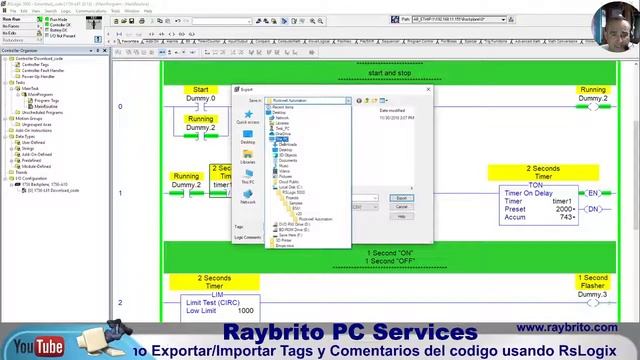Open the No Forces status dropdown

[x=40, y=26]
